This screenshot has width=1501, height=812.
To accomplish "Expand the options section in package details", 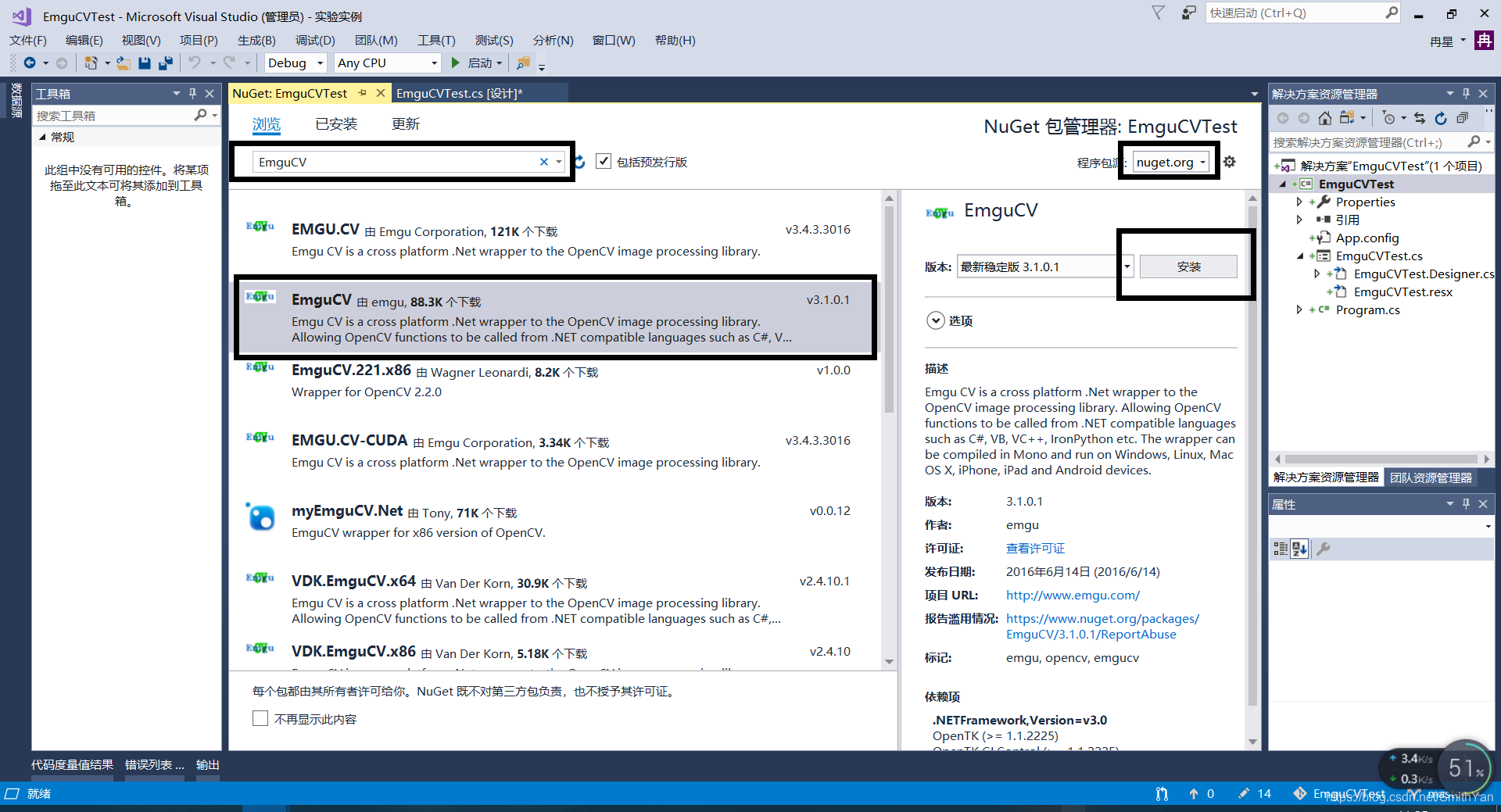I will (x=935, y=320).
